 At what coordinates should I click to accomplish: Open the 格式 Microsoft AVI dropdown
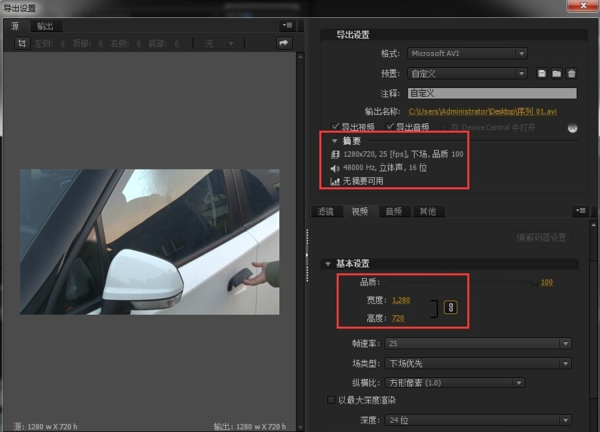(x=467, y=53)
